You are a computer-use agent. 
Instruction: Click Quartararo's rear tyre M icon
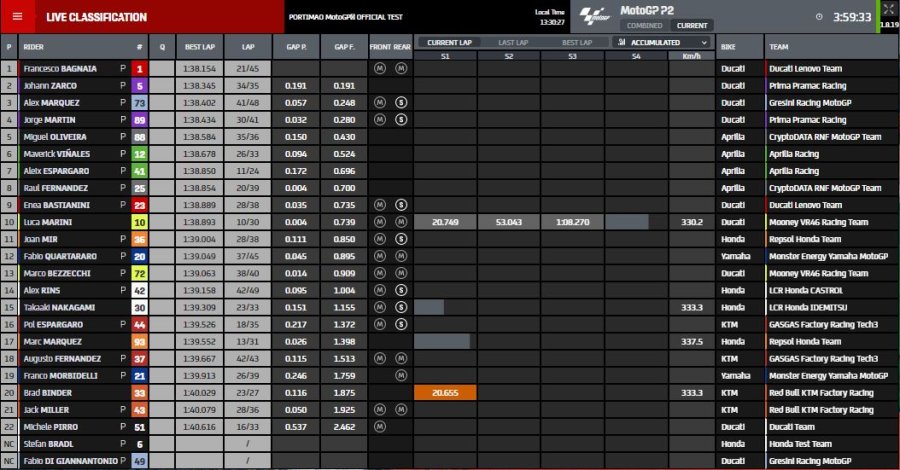click(401, 256)
